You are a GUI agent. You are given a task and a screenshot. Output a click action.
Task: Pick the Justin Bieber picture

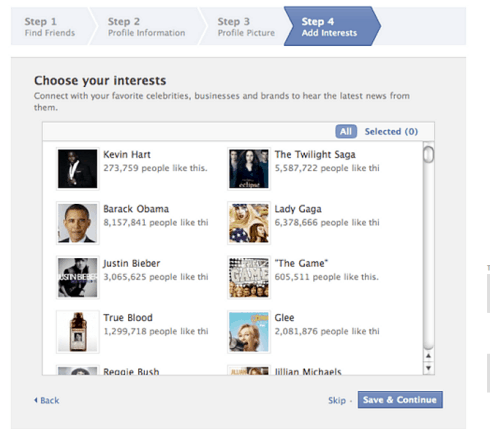pyautogui.click(x=78, y=277)
